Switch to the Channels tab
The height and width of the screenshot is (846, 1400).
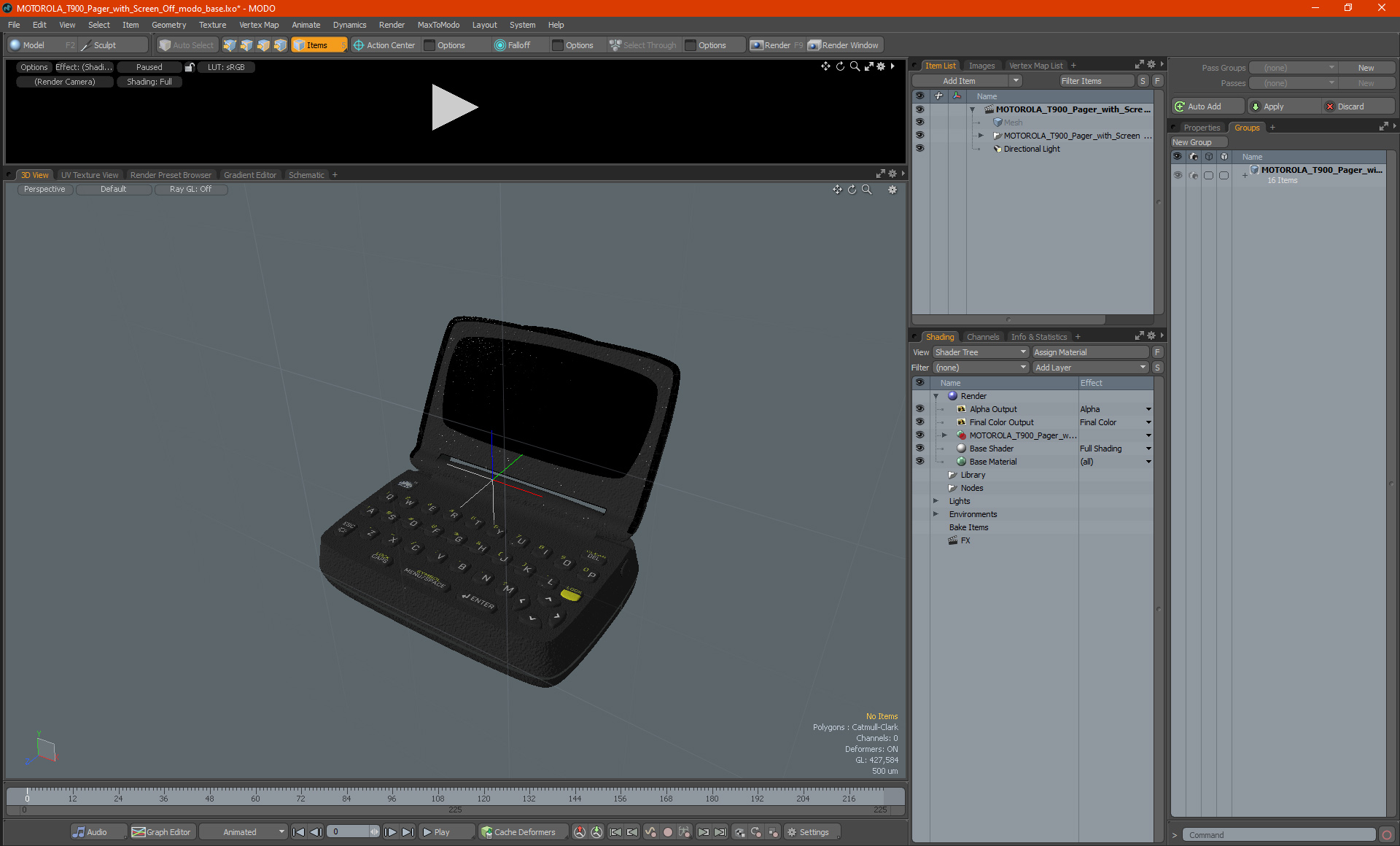pyautogui.click(x=982, y=337)
